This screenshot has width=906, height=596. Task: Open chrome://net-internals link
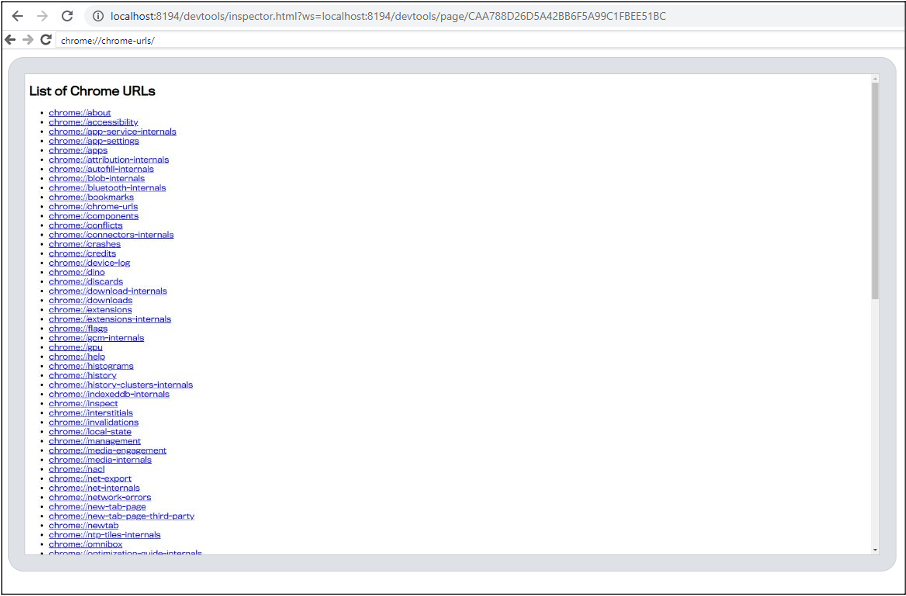94,488
